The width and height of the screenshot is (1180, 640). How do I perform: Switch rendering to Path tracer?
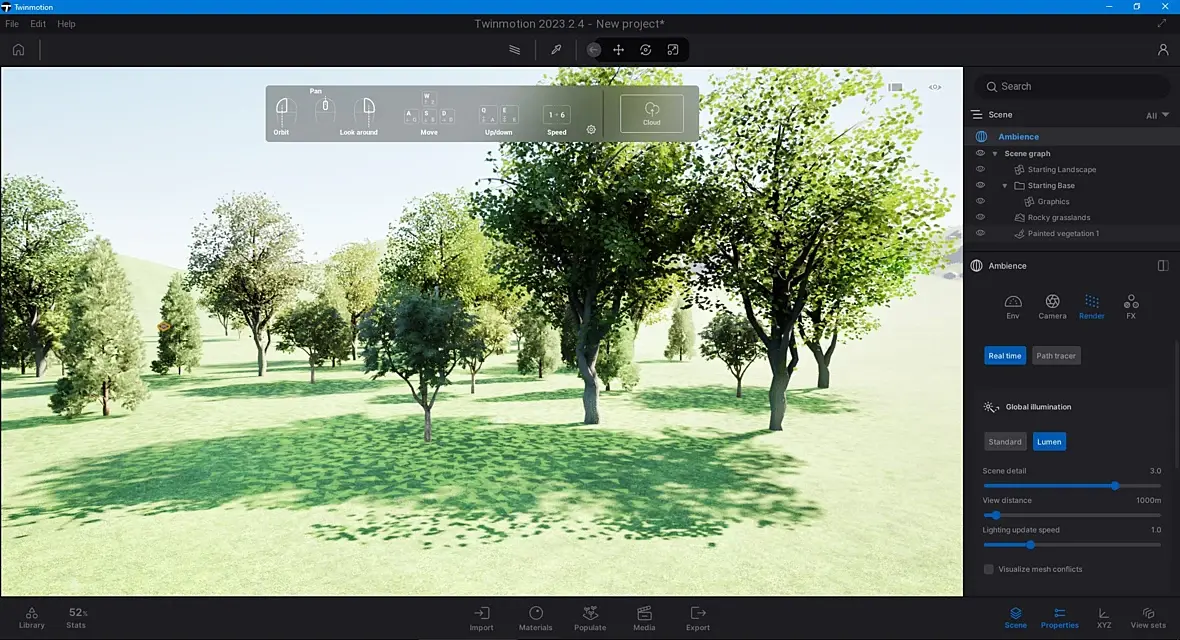pos(1056,355)
